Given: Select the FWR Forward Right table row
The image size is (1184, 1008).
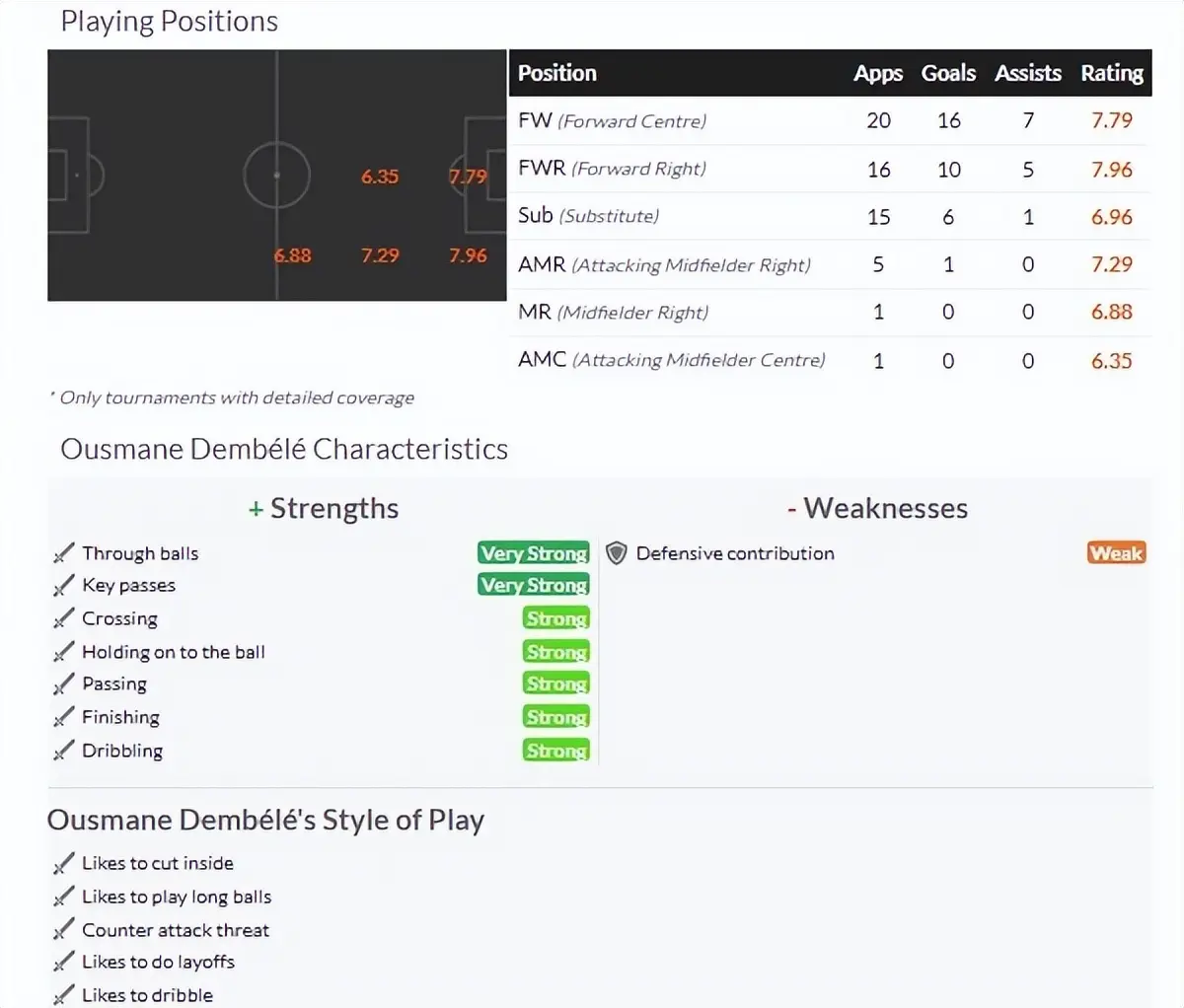Looking at the screenshot, I should [x=830, y=169].
